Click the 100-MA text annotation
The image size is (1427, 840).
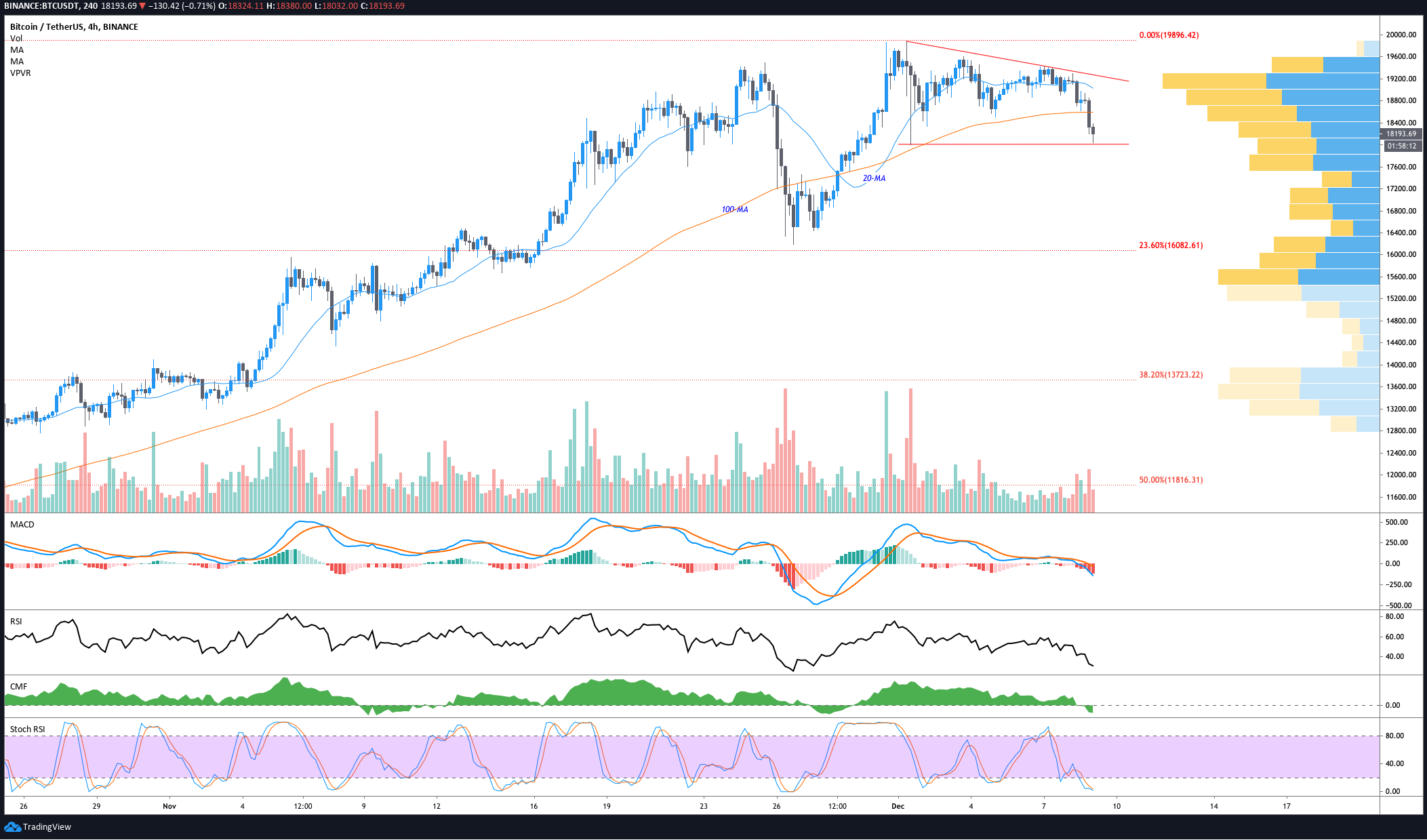click(x=735, y=209)
